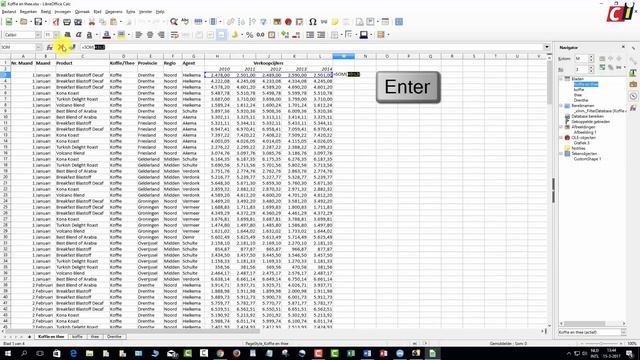Image resolution: width=640 pixels, height=360 pixels.
Task: Toggle Bold formatting
Action: (67, 35)
